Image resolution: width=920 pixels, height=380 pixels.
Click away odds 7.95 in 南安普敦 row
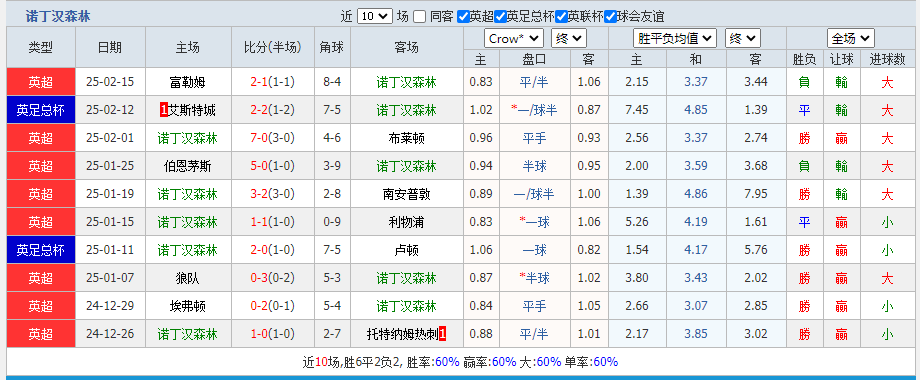[x=756, y=194]
